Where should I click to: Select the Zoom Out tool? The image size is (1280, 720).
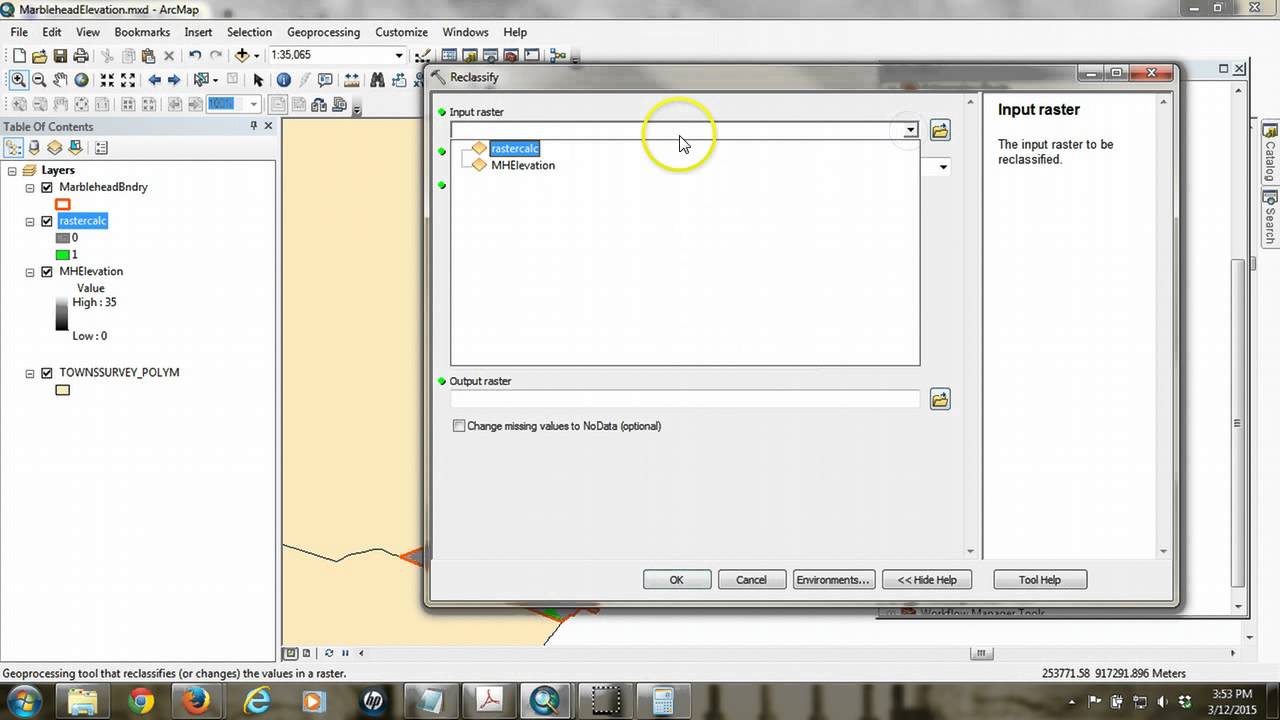click(x=40, y=80)
